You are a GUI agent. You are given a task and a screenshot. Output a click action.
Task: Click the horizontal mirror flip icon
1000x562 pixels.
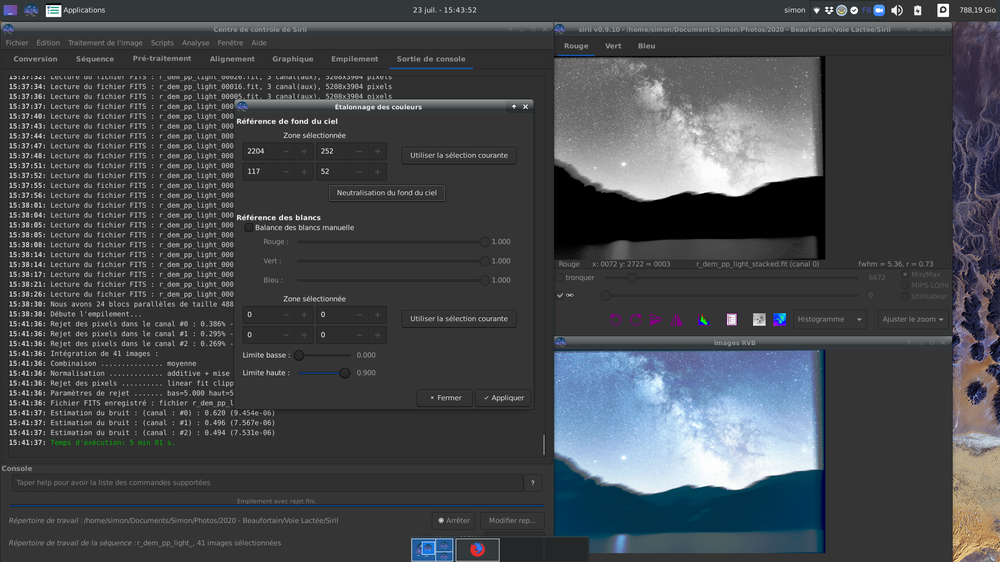pyautogui.click(x=656, y=320)
